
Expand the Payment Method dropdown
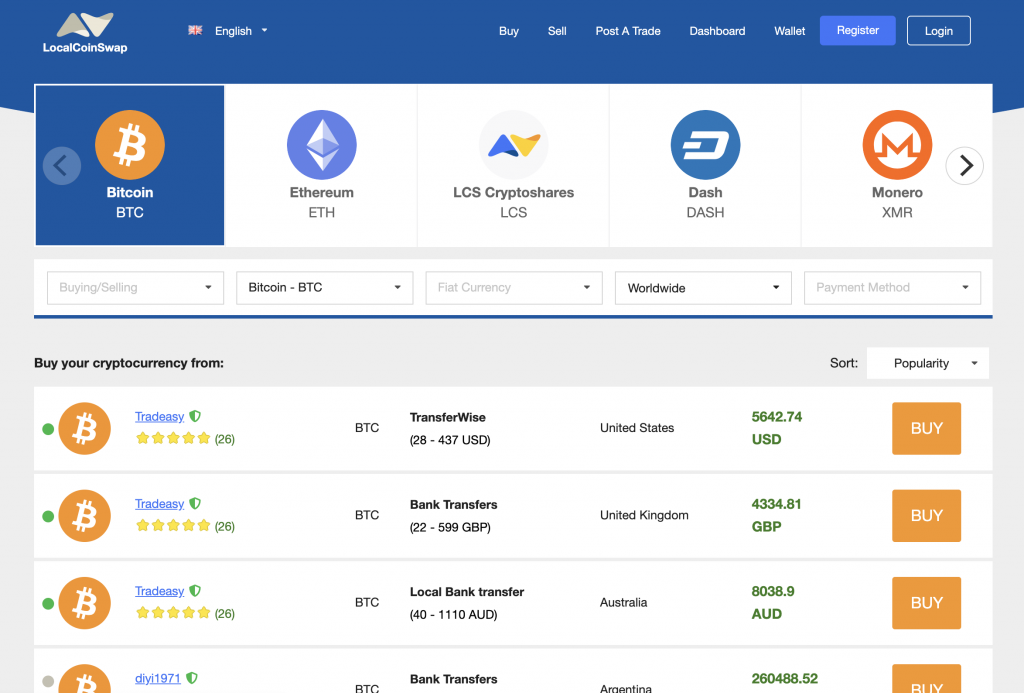click(892, 287)
